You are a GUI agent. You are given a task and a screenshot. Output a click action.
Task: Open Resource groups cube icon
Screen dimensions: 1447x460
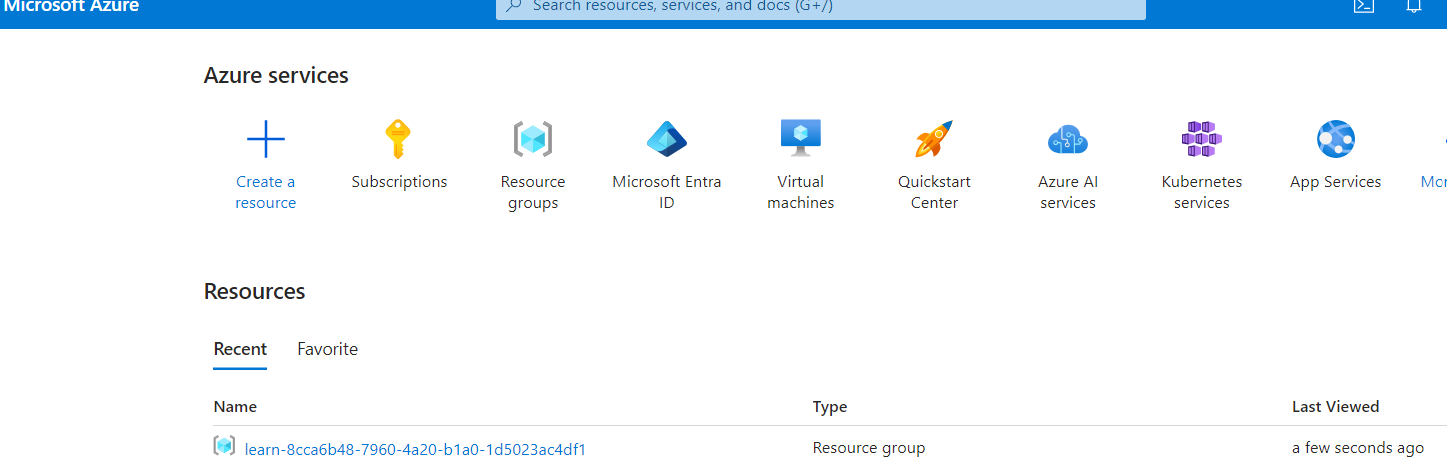[533, 139]
